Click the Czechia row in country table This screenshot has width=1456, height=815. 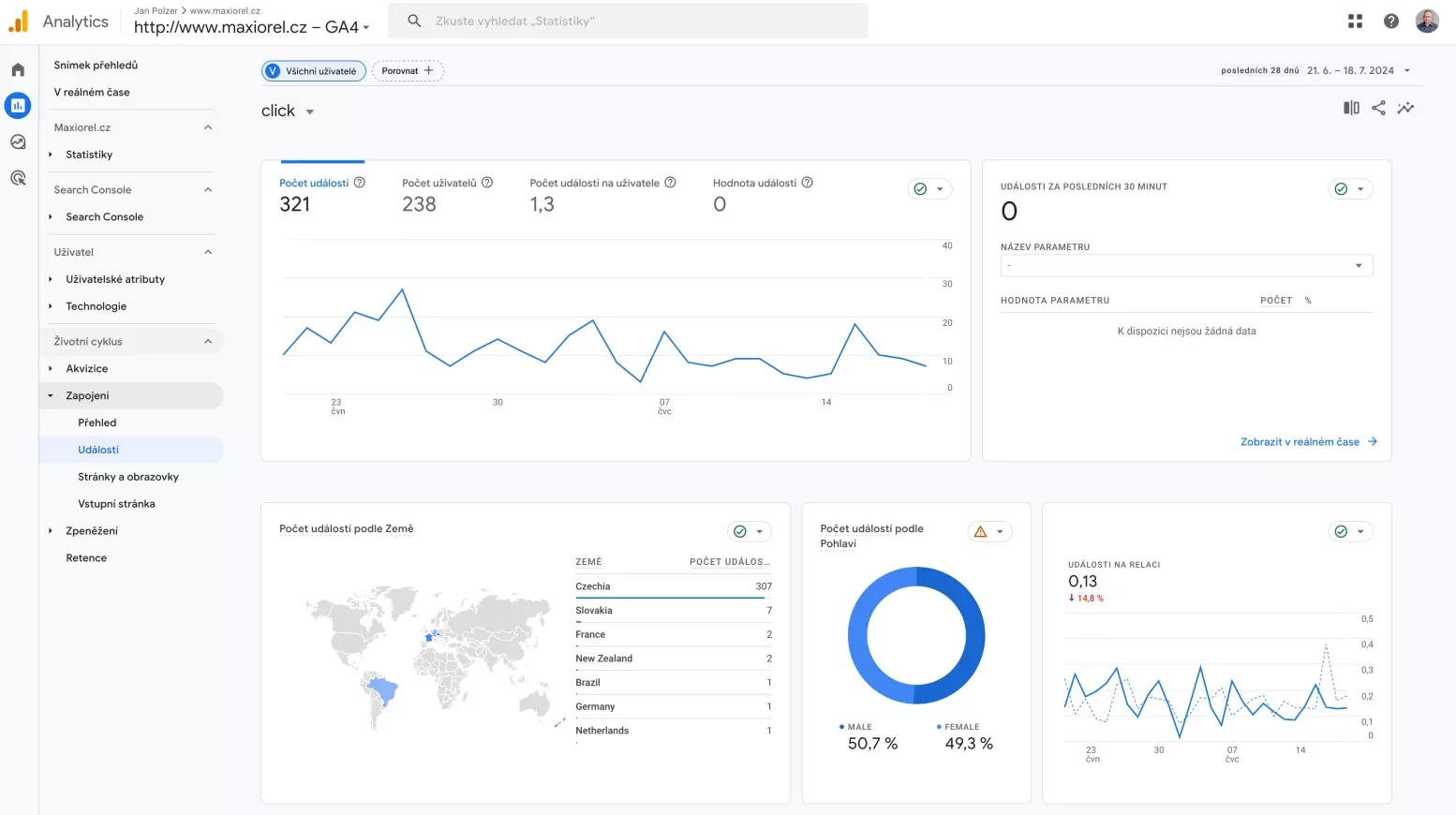674,586
